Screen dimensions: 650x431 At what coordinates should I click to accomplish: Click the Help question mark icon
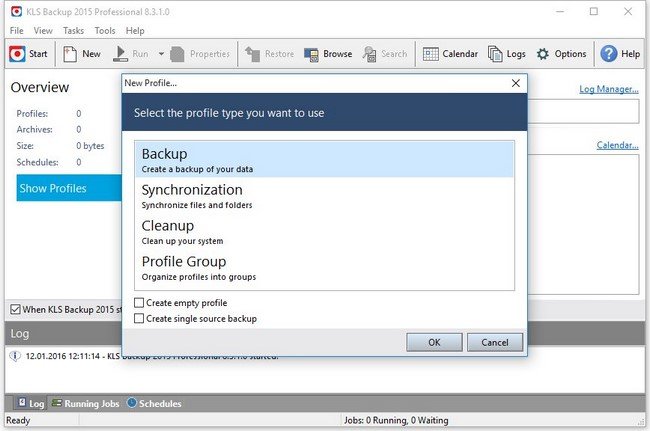click(x=609, y=54)
